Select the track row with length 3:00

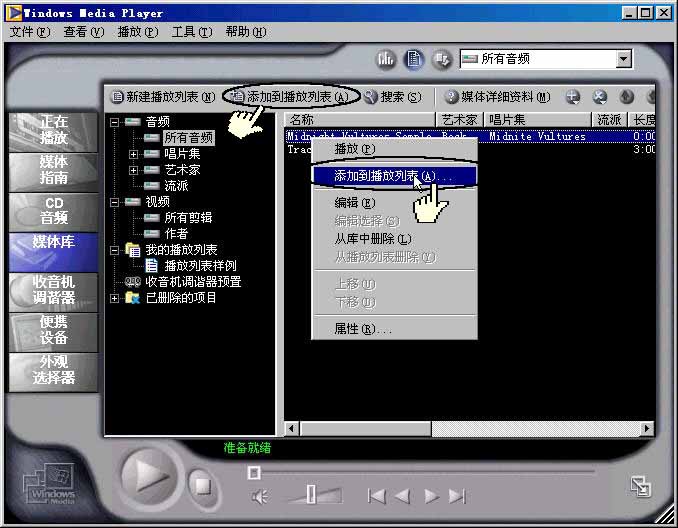[470, 150]
